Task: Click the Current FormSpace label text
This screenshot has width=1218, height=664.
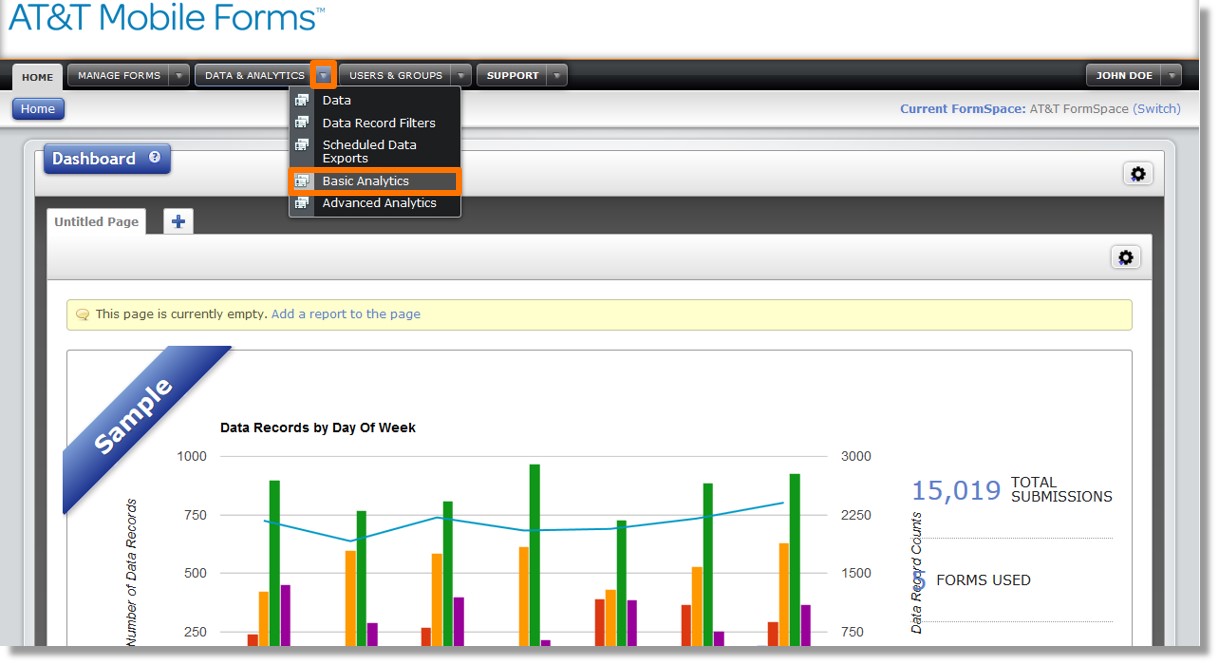Action: point(963,109)
